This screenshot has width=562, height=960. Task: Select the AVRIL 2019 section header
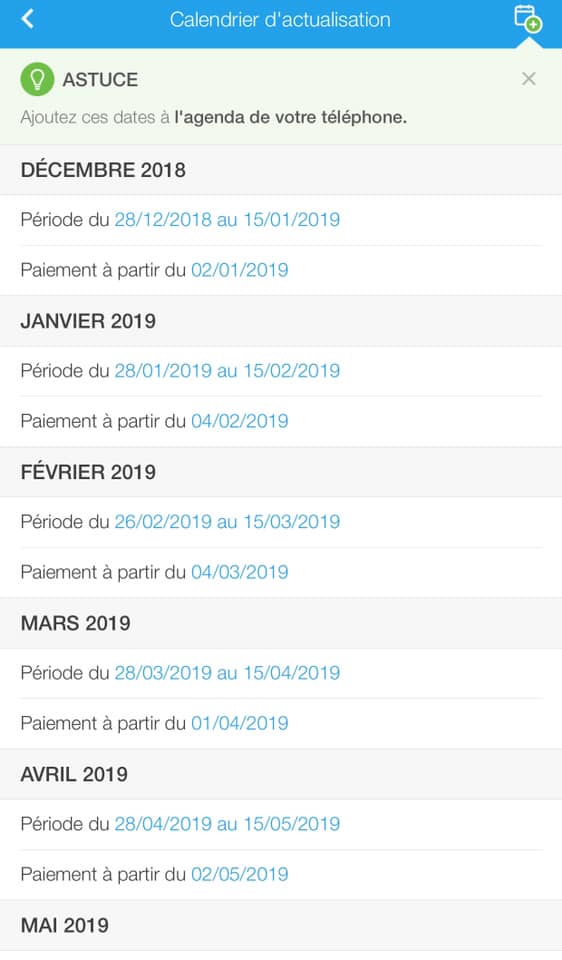pyautogui.click(x=281, y=774)
